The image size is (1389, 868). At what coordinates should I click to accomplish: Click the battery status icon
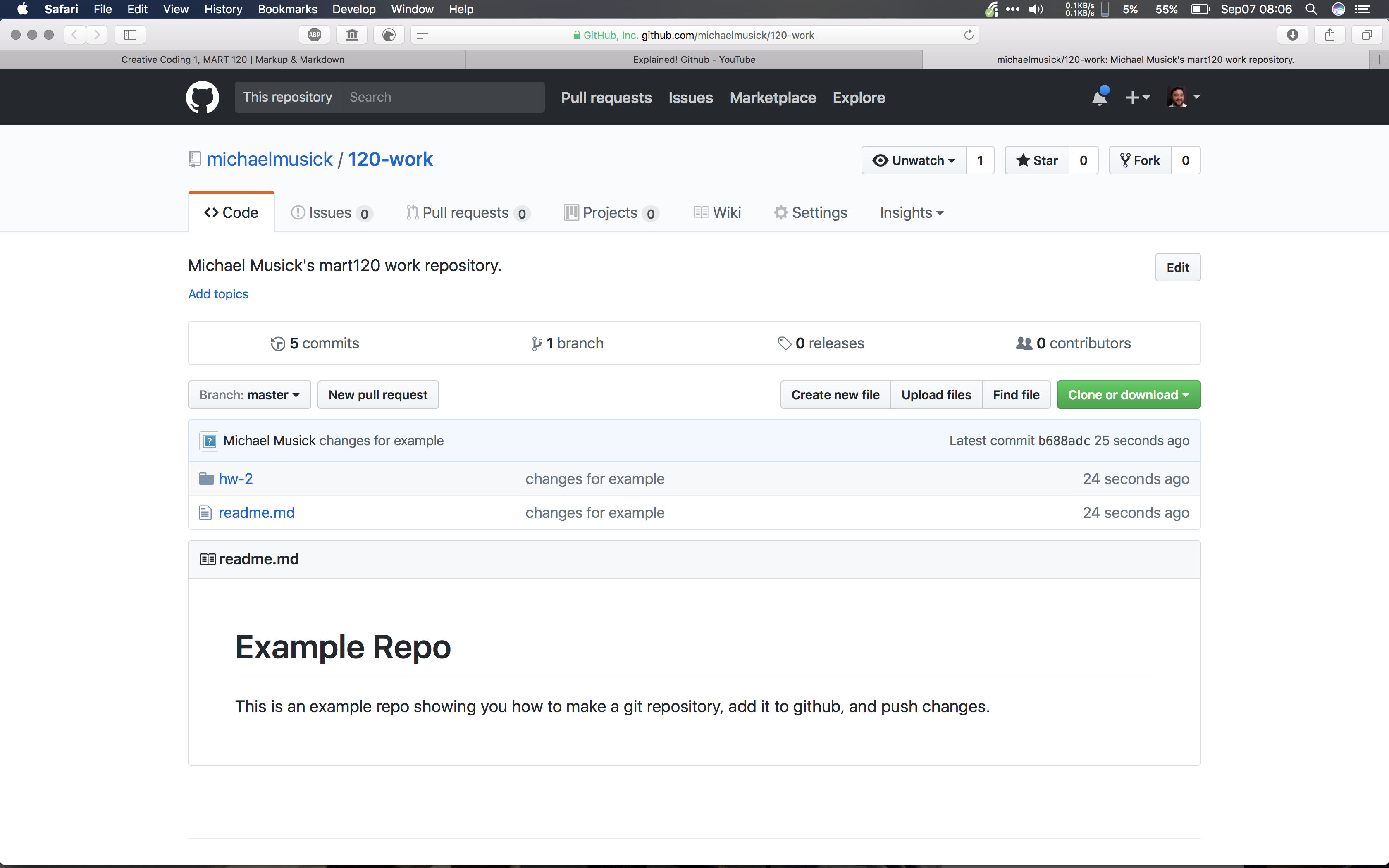1200,9
